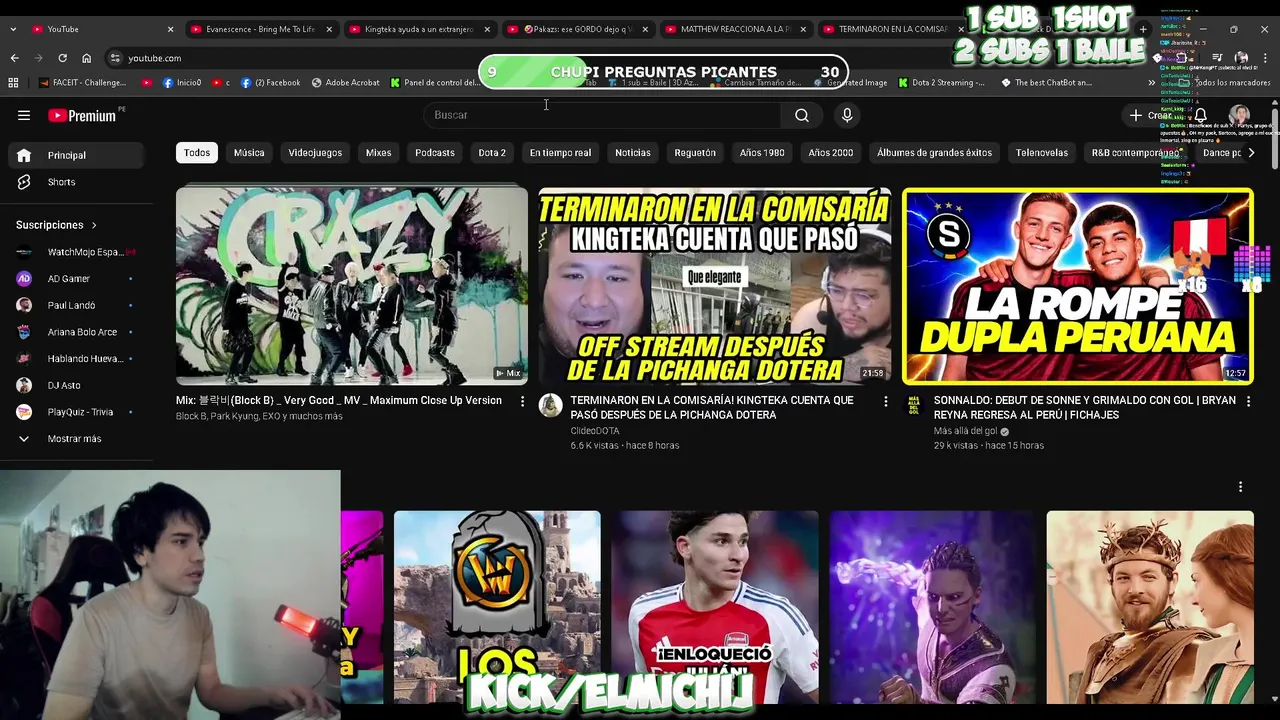Open the Warcraft tombstone Short thumbnail
The image size is (1280, 720).
(497, 608)
